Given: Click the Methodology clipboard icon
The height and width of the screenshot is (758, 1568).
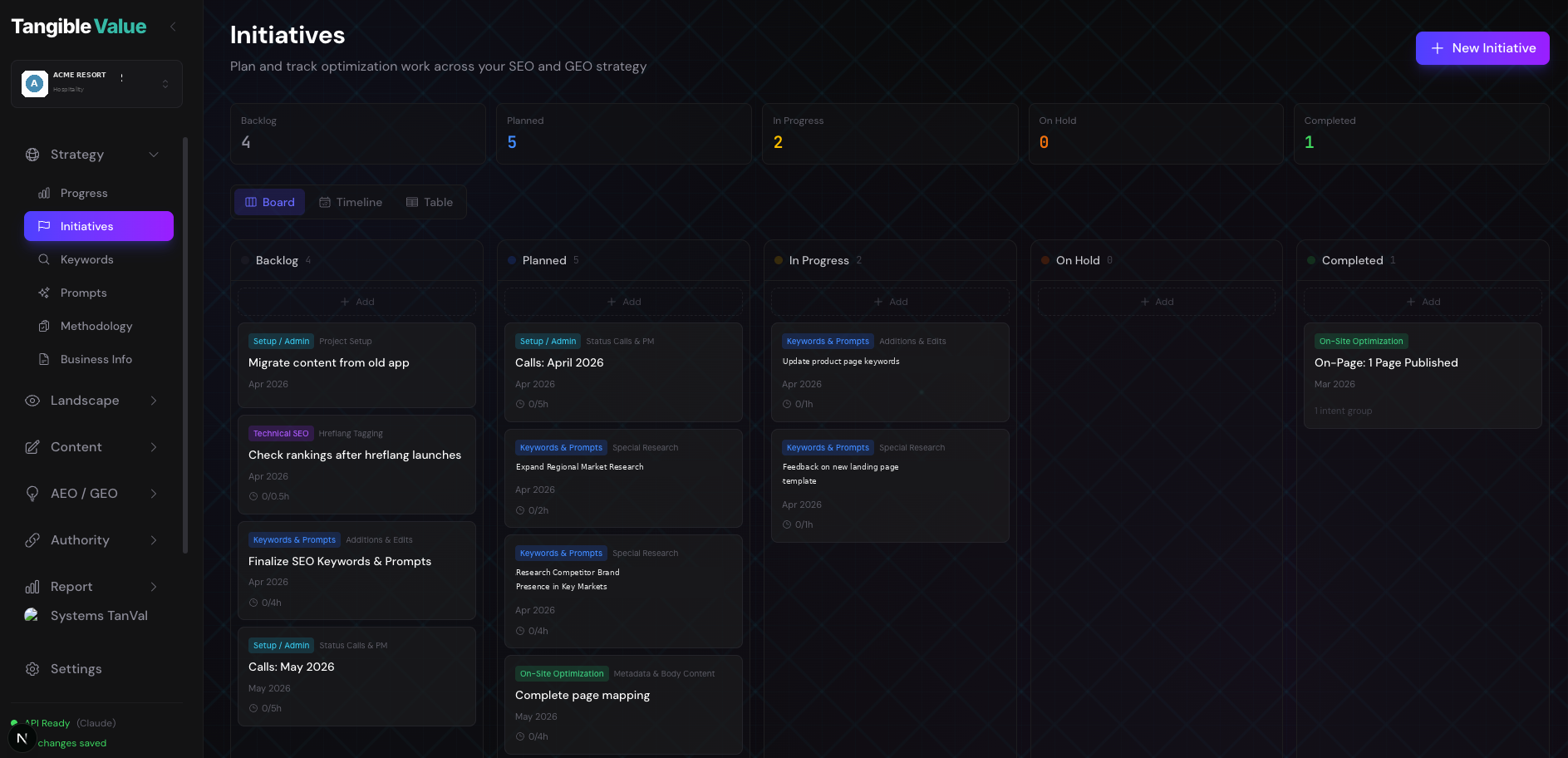Looking at the screenshot, I should point(44,326).
